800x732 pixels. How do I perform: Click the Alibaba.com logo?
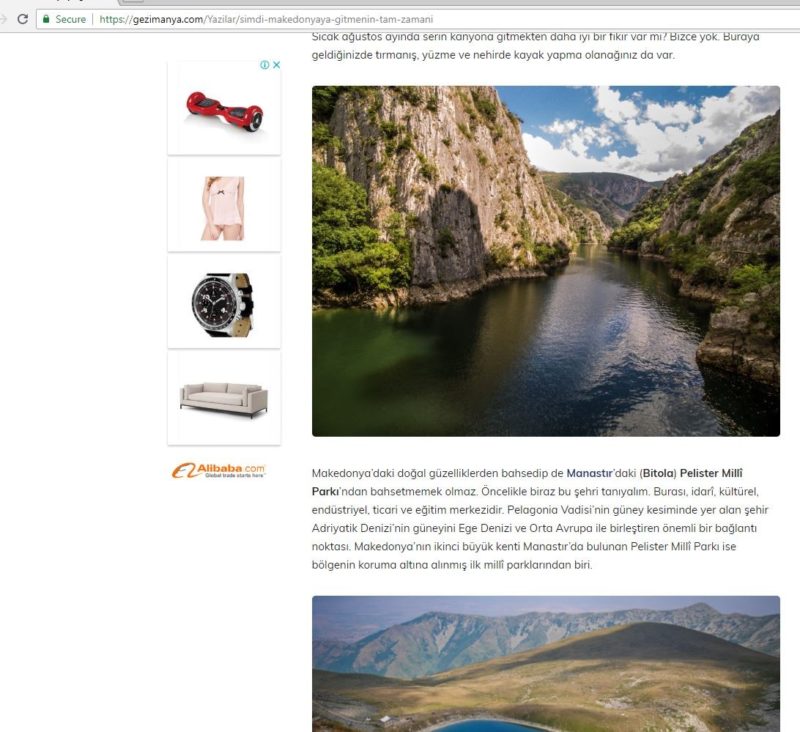[219, 470]
